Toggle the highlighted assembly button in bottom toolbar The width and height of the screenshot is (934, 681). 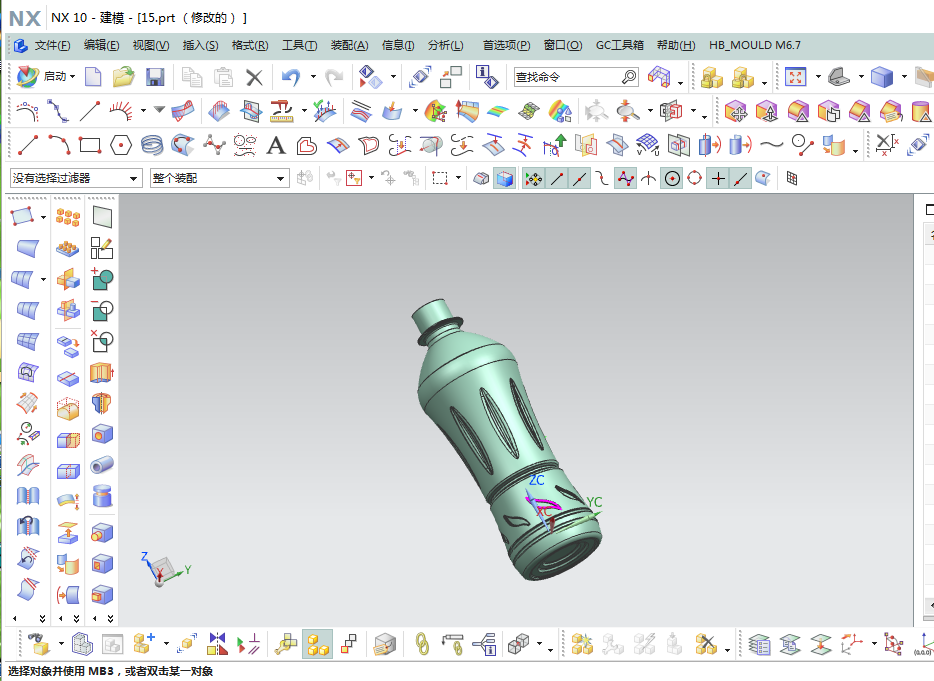(317, 643)
